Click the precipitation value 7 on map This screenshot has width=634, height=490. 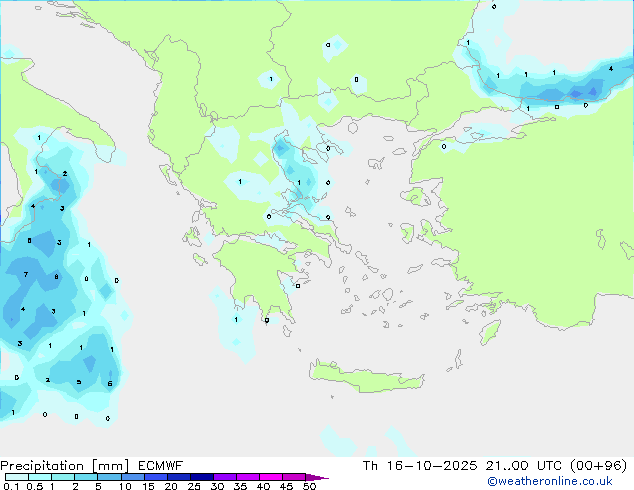click(26, 275)
